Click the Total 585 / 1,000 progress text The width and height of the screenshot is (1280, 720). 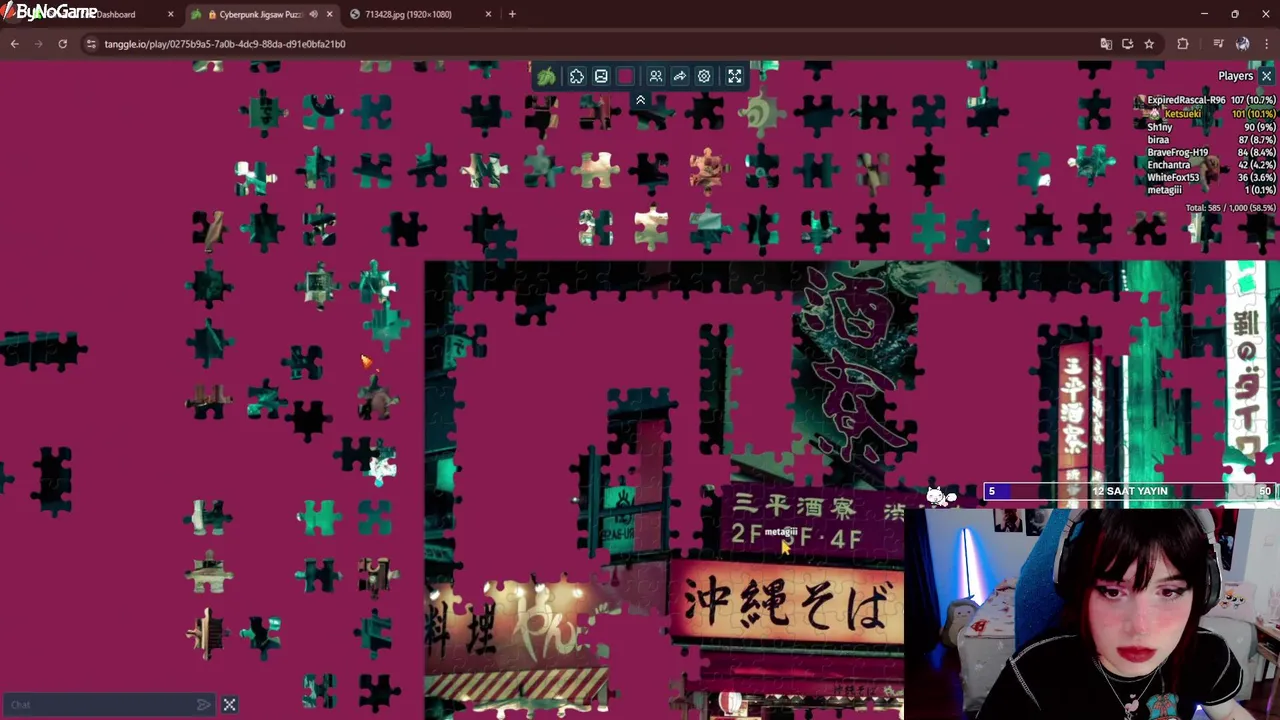pyautogui.click(x=1230, y=208)
